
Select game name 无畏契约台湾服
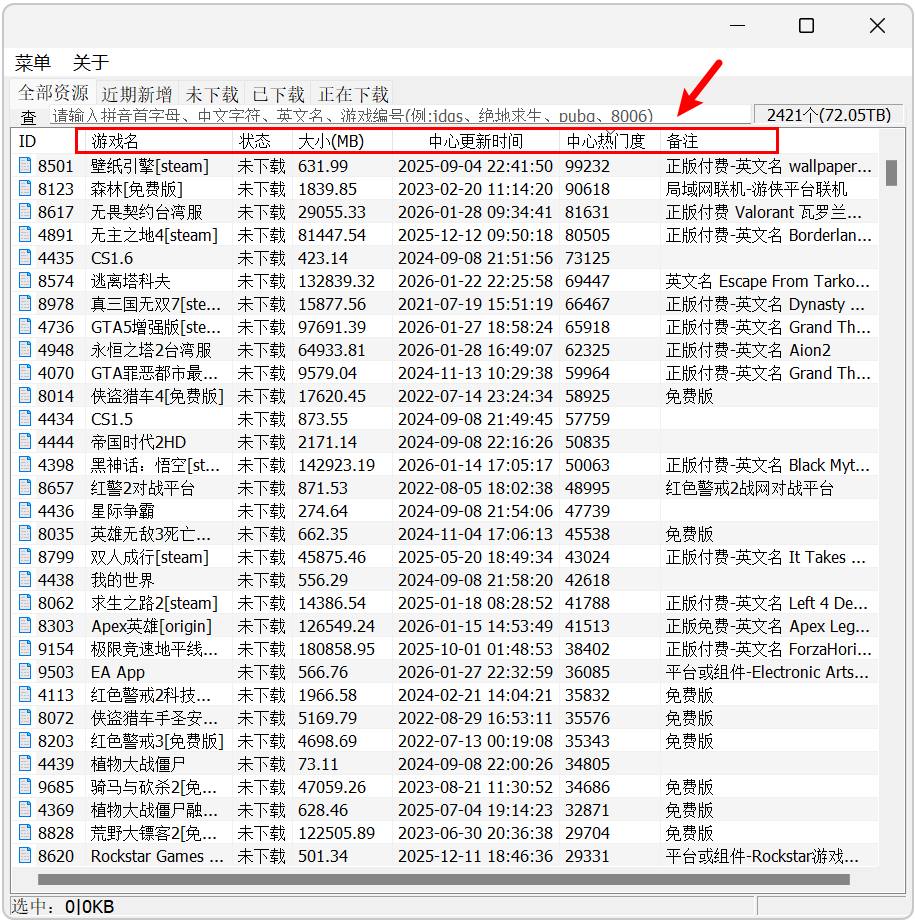click(147, 212)
